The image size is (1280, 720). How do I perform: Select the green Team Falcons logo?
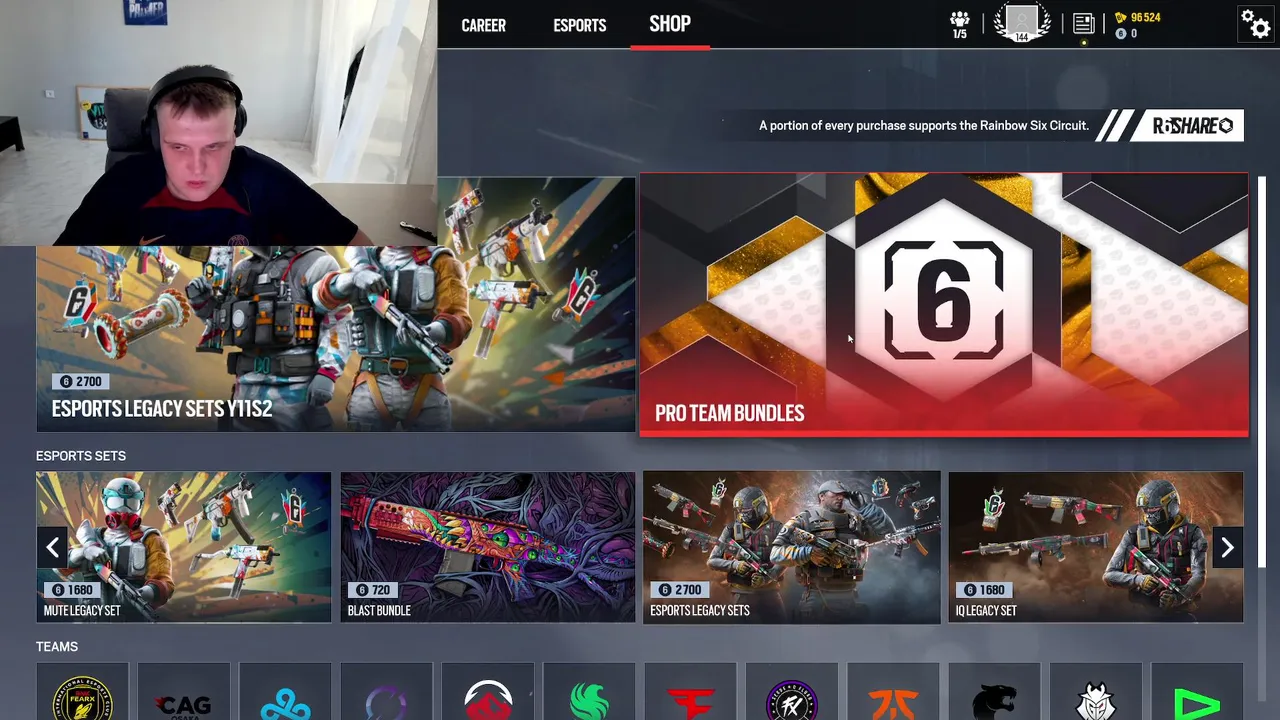(x=589, y=692)
